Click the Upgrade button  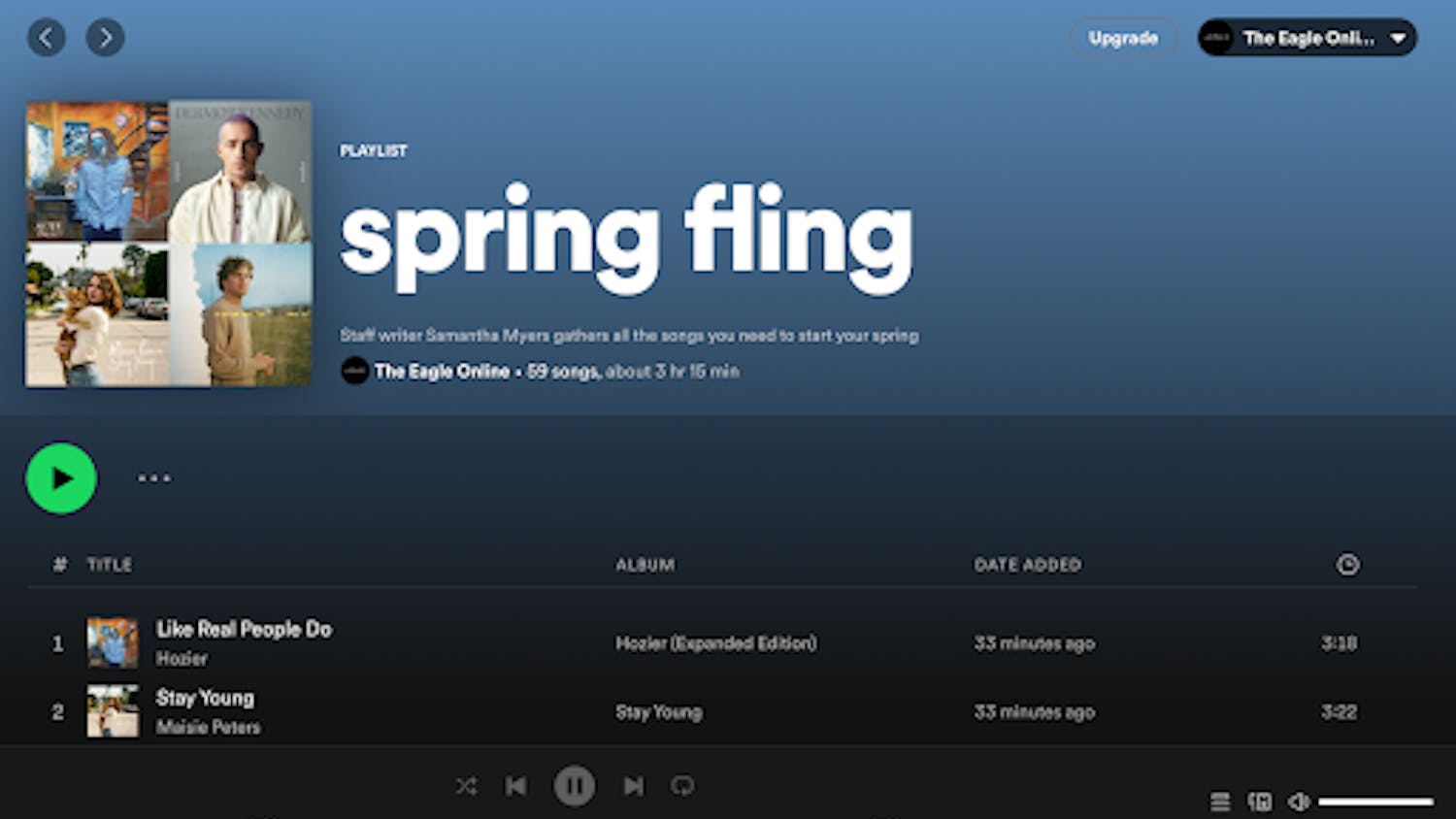pyautogui.click(x=1123, y=38)
